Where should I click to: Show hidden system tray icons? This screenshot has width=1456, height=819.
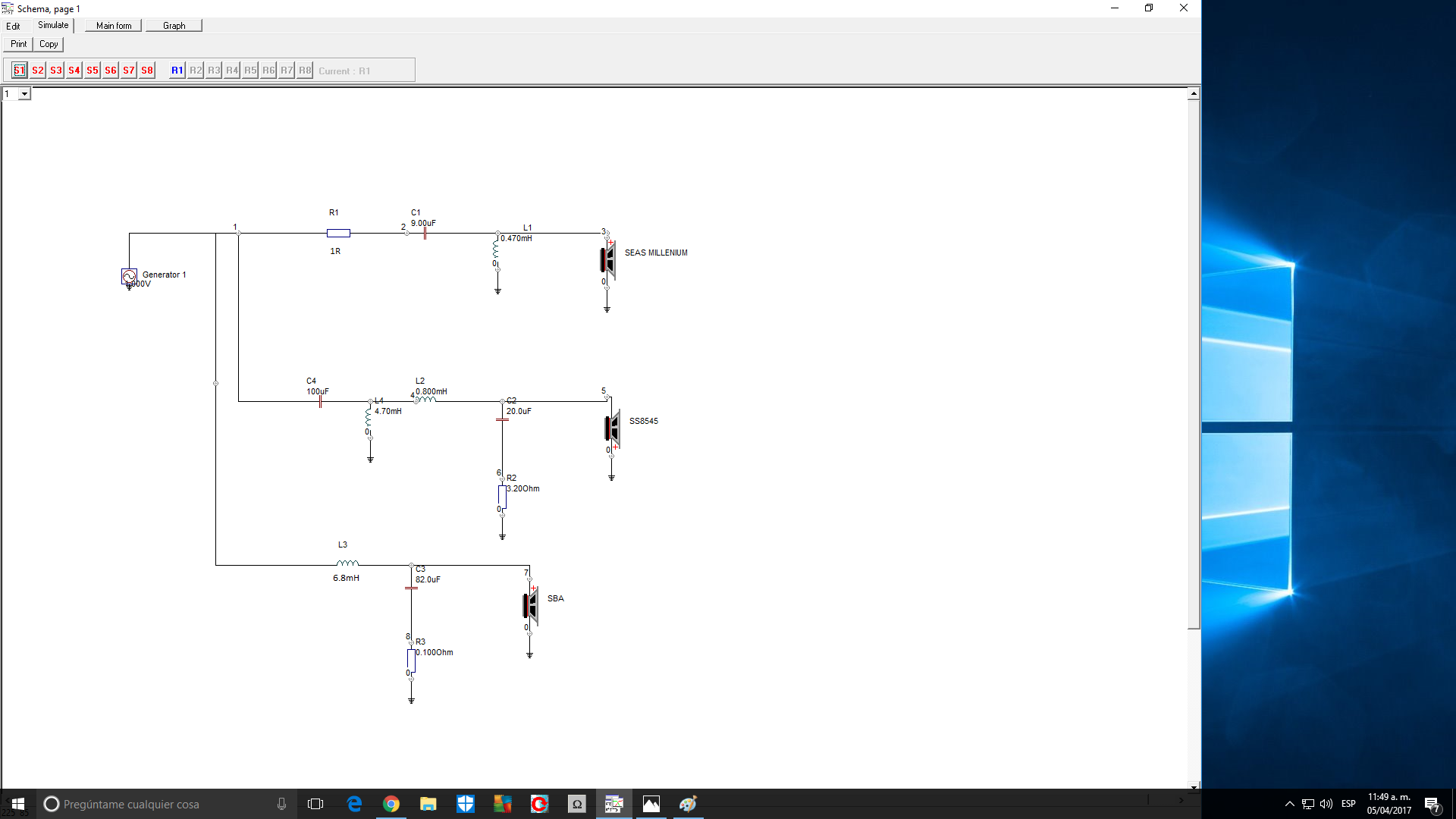[1290, 804]
